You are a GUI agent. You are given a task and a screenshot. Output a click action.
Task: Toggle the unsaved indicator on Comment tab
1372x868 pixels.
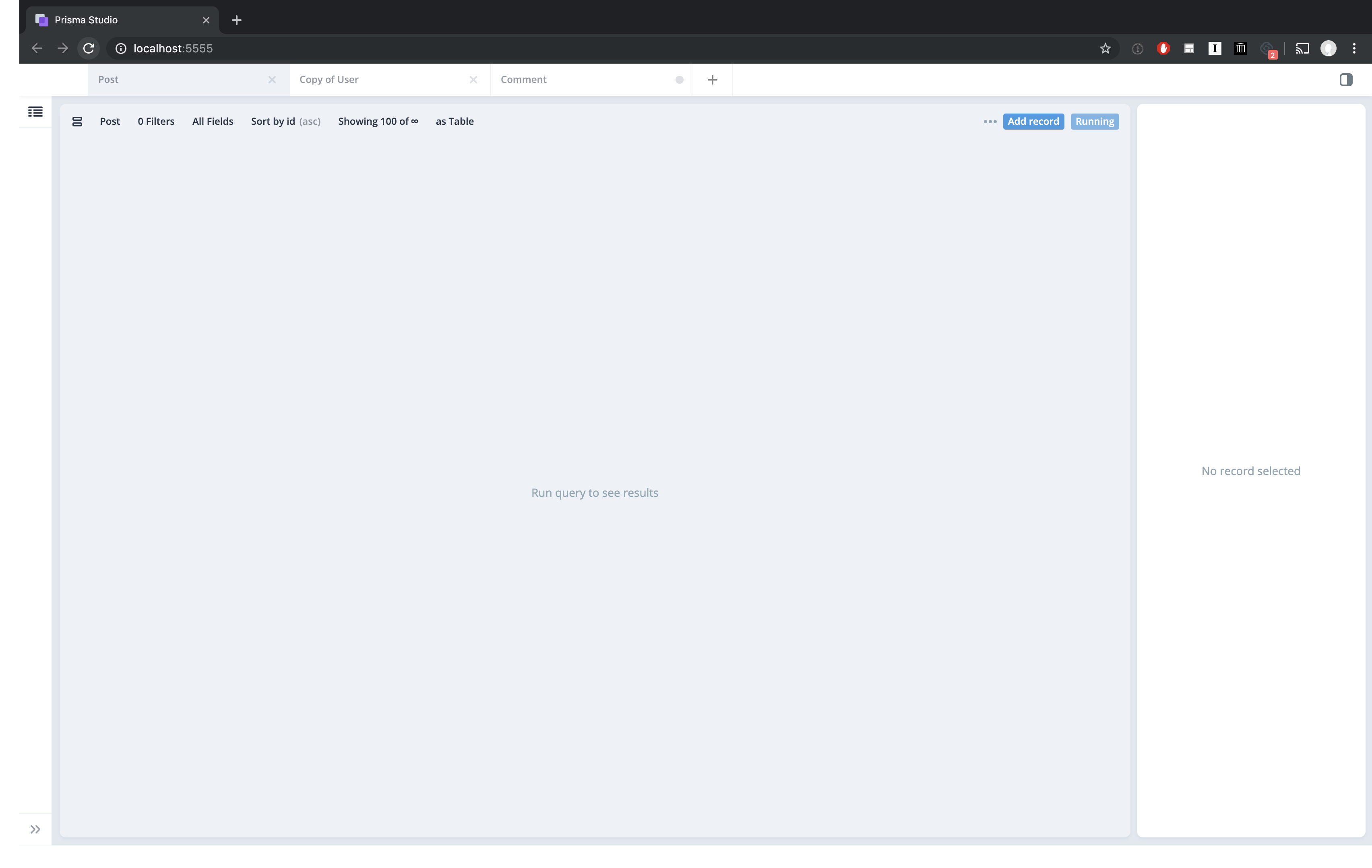point(679,80)
